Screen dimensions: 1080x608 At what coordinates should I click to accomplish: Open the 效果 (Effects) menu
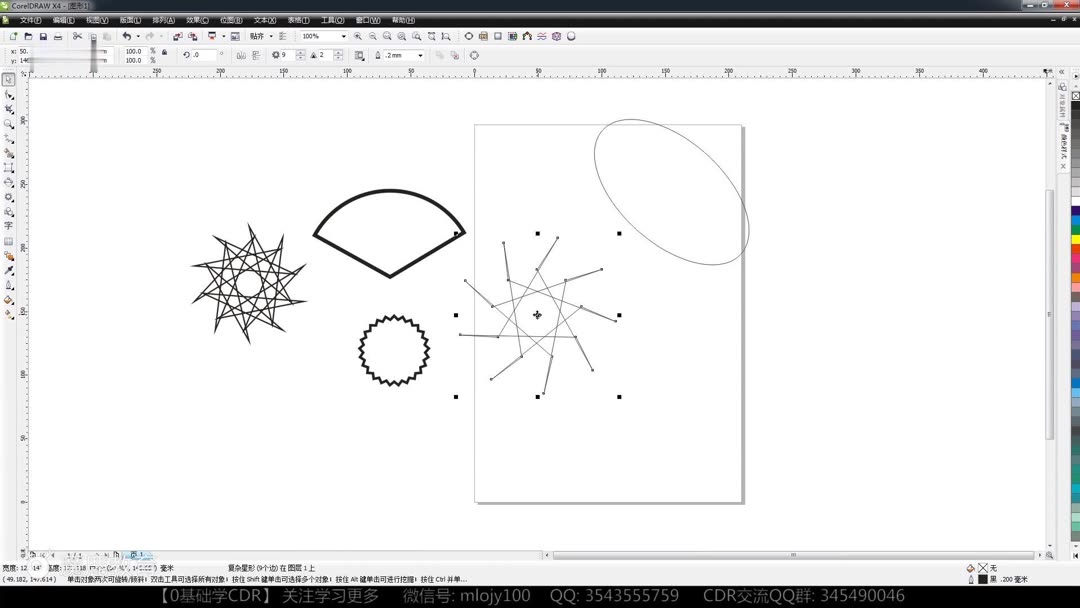(x=194, y=19)
